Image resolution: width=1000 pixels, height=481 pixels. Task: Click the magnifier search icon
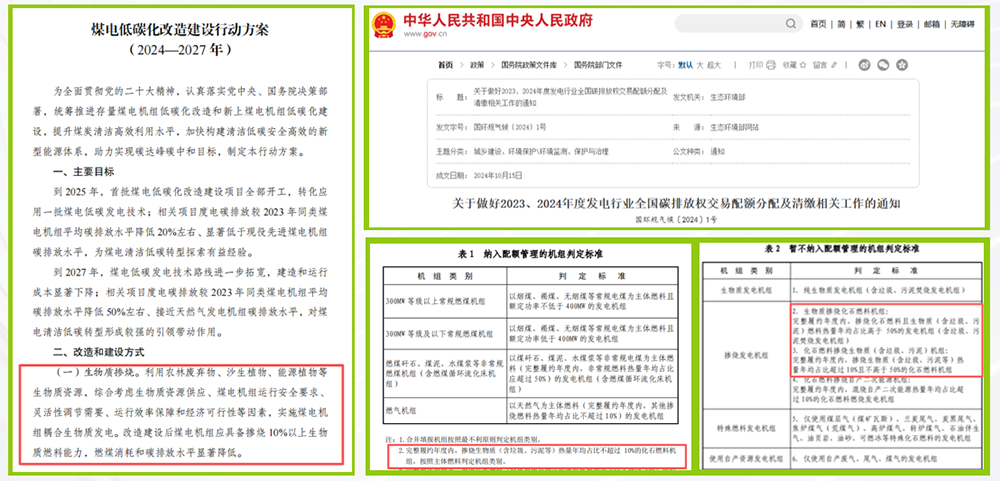(791, 24)
